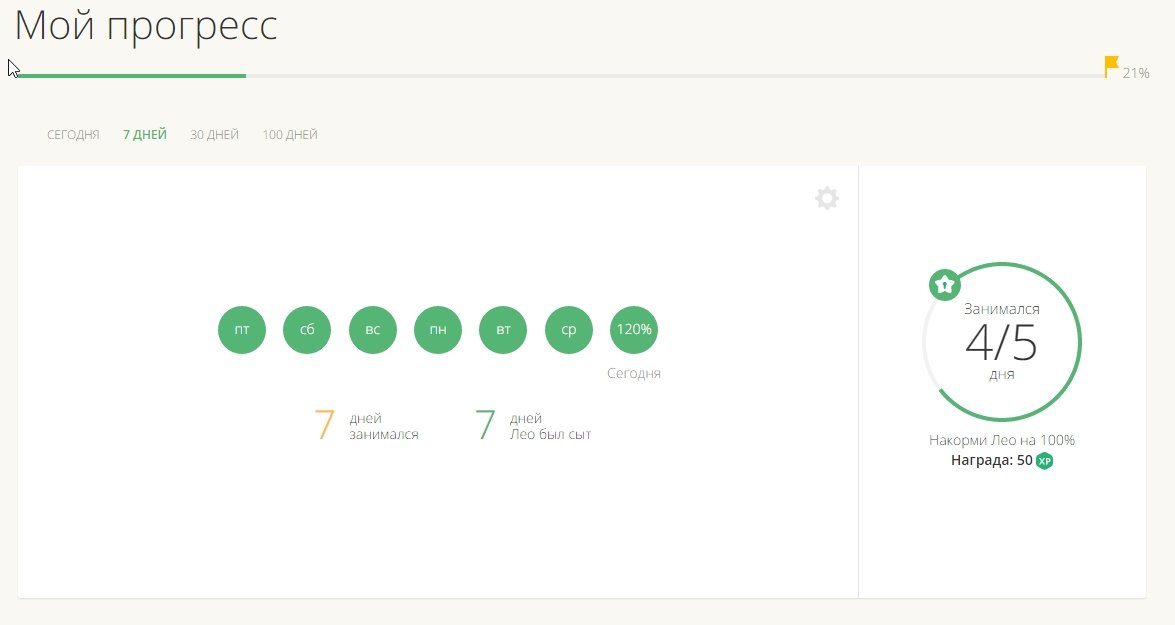1175x625 pixels.
Task: Switch to the СЕГОДНЯ tab
Action: [73, 135]
